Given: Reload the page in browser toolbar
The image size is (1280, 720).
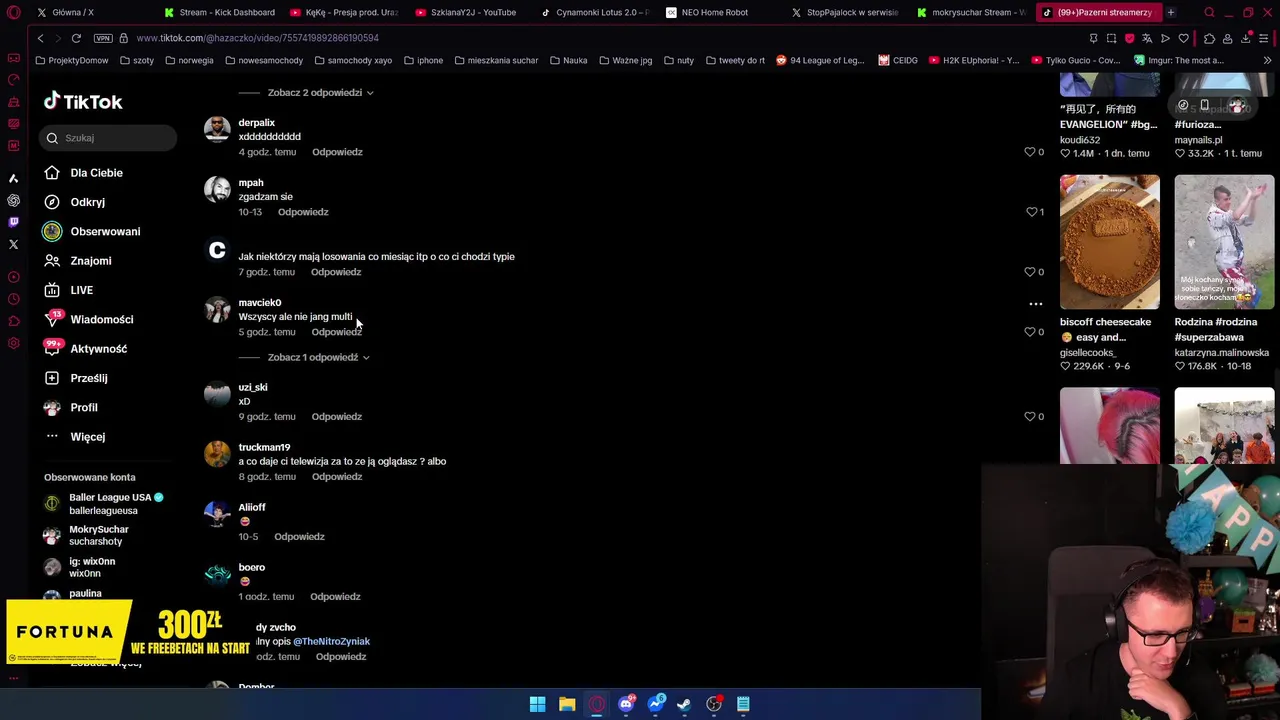Looking at the screenshot, I should point(76,38).
